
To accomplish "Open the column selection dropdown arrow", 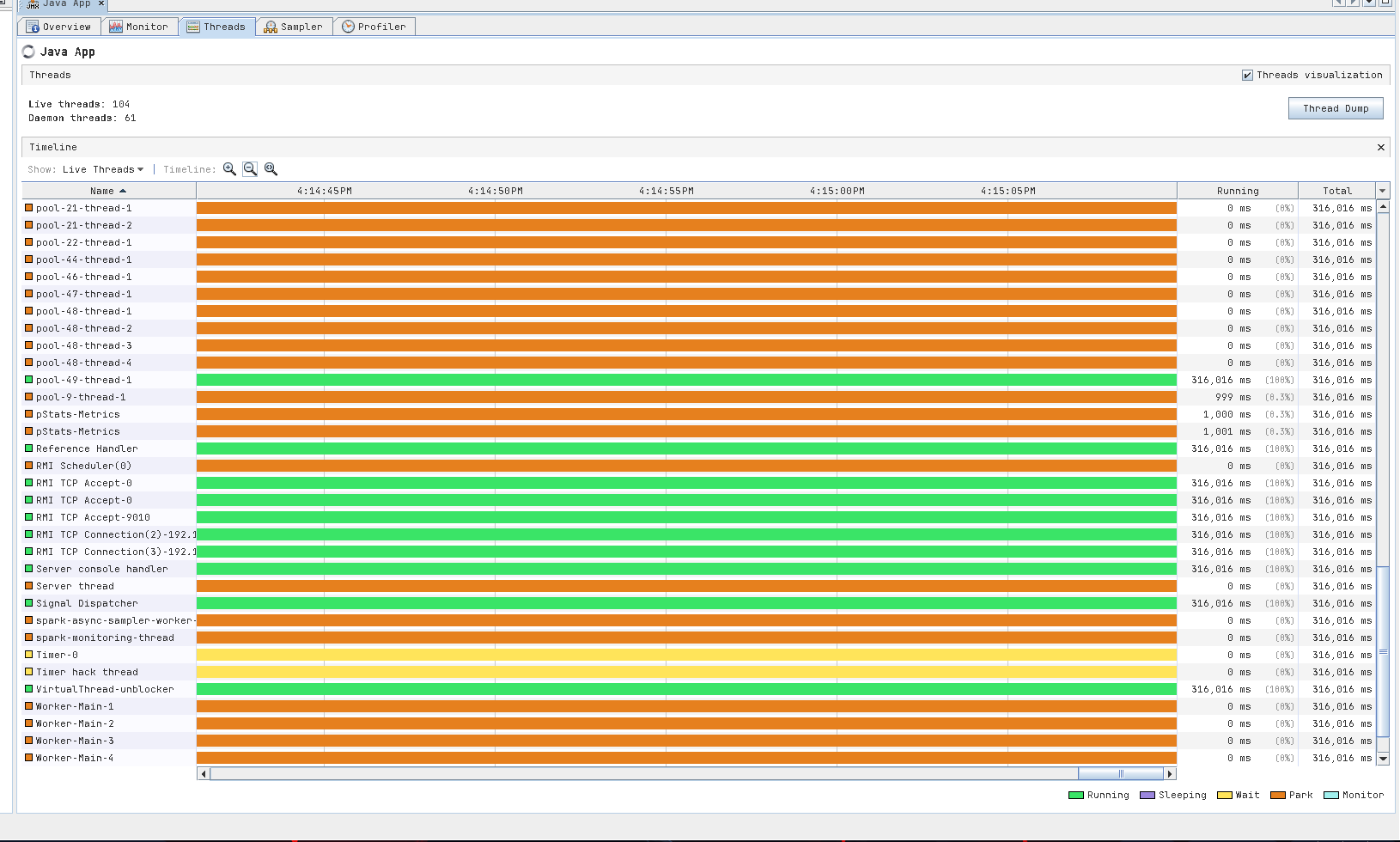I will 1382,191.
